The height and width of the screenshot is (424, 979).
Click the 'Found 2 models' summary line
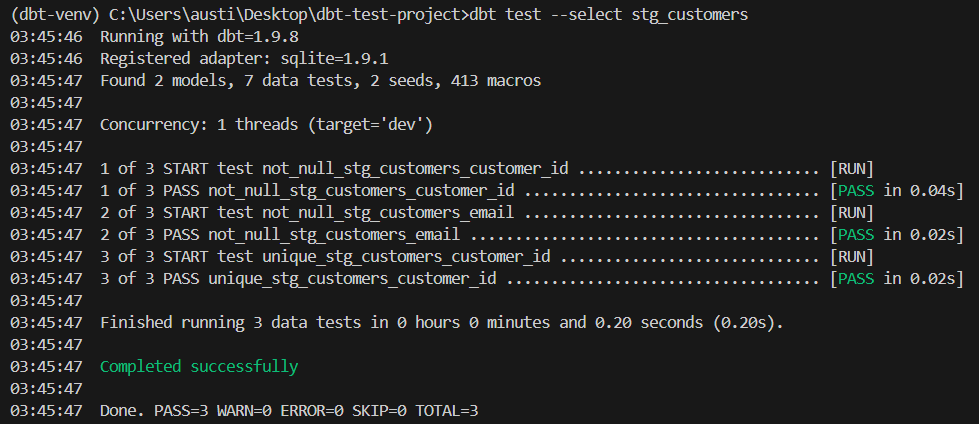pyautogui.click(x=320, y=81)
